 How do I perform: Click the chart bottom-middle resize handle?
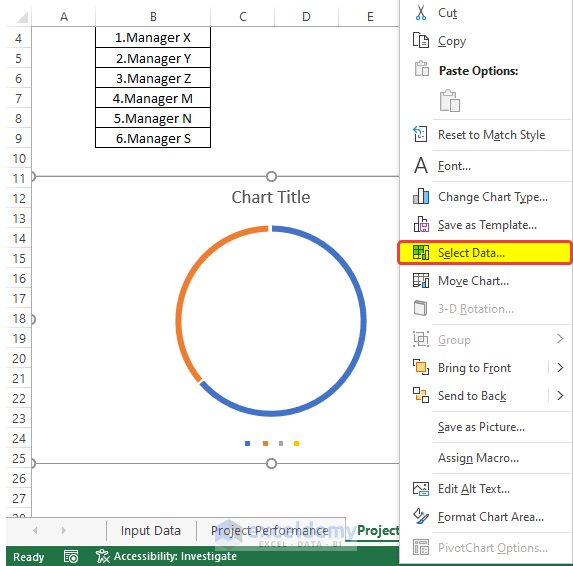coord(271,463)
